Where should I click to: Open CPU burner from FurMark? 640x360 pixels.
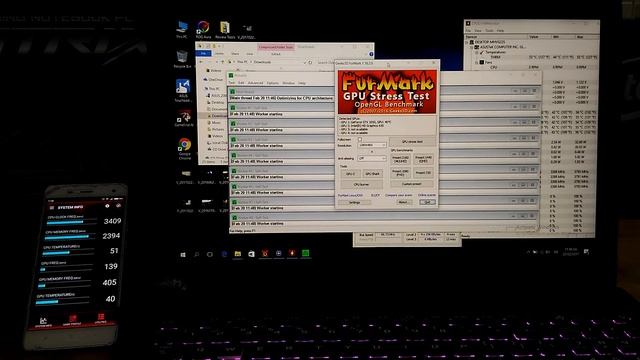(x=362, y=184)
